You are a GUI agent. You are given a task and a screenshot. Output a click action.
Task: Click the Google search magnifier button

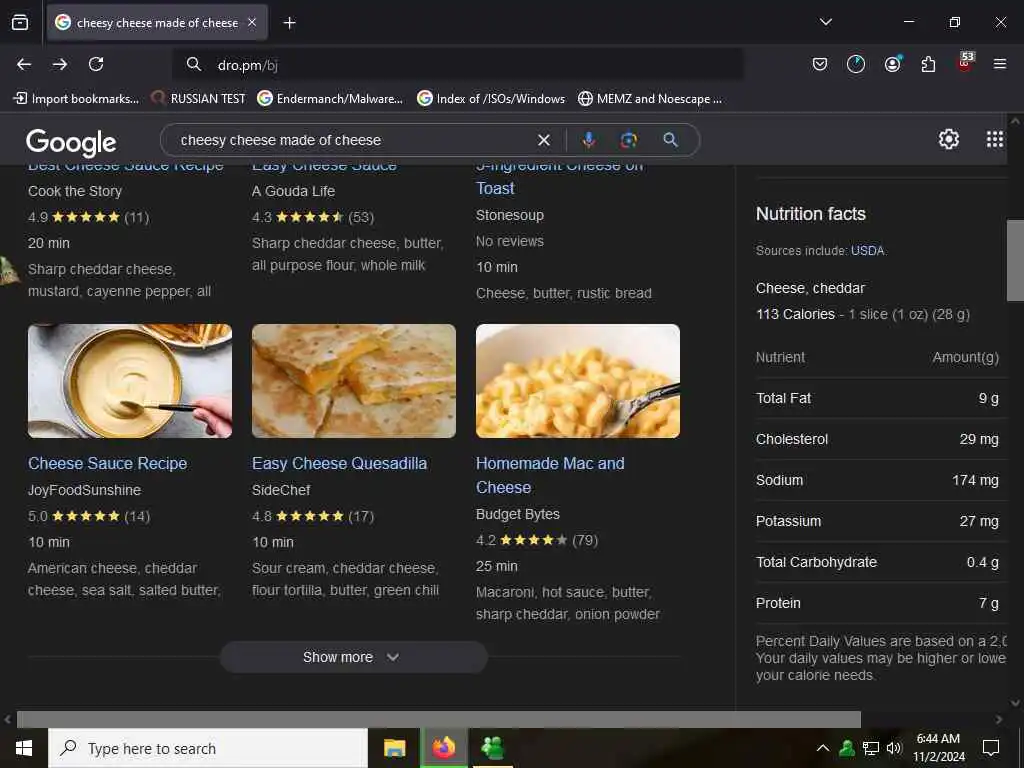[x=670, y=140]
